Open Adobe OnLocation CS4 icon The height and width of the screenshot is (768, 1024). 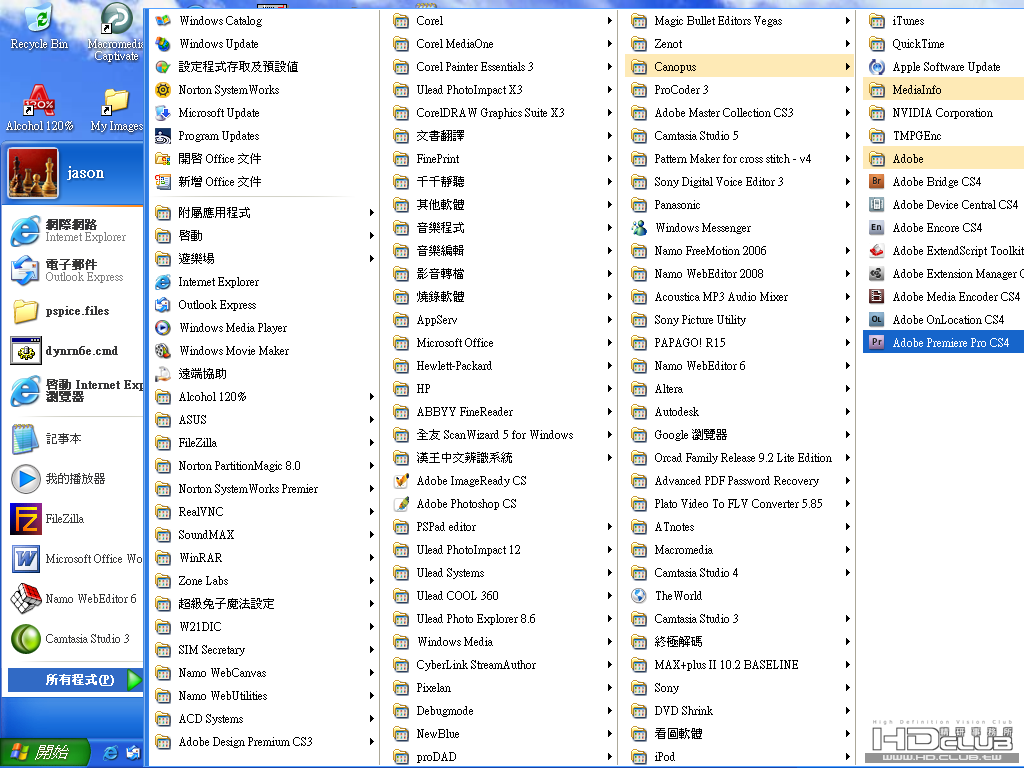(876, 319)
